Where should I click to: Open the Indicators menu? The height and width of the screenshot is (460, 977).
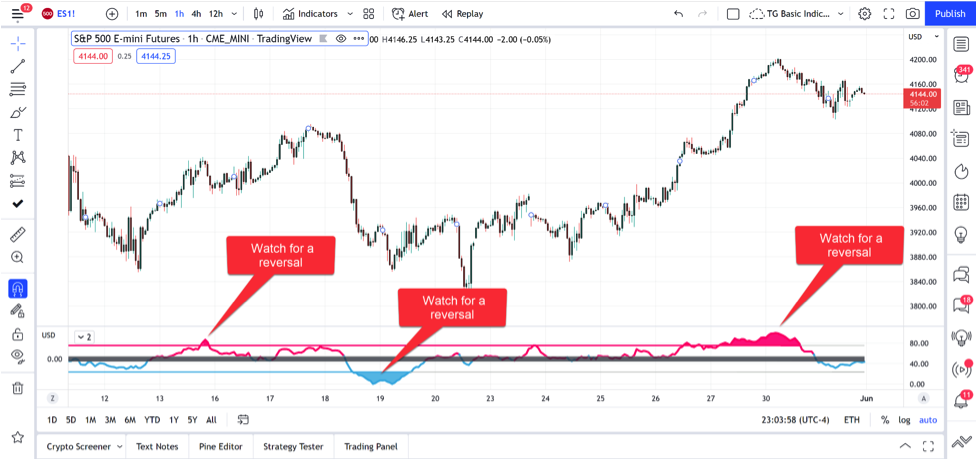point(310,14)
